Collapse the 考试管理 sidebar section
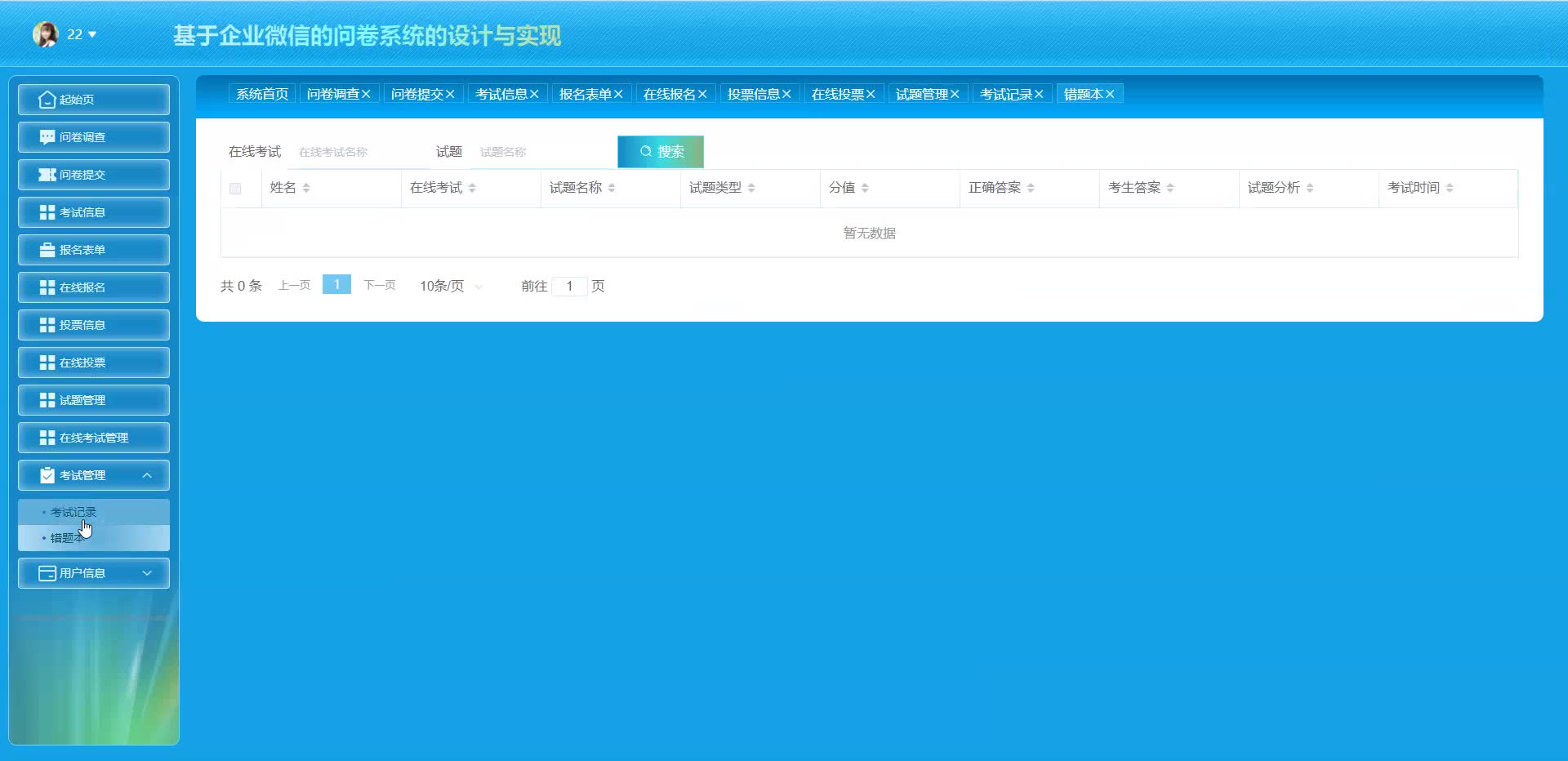 (148, 474)
